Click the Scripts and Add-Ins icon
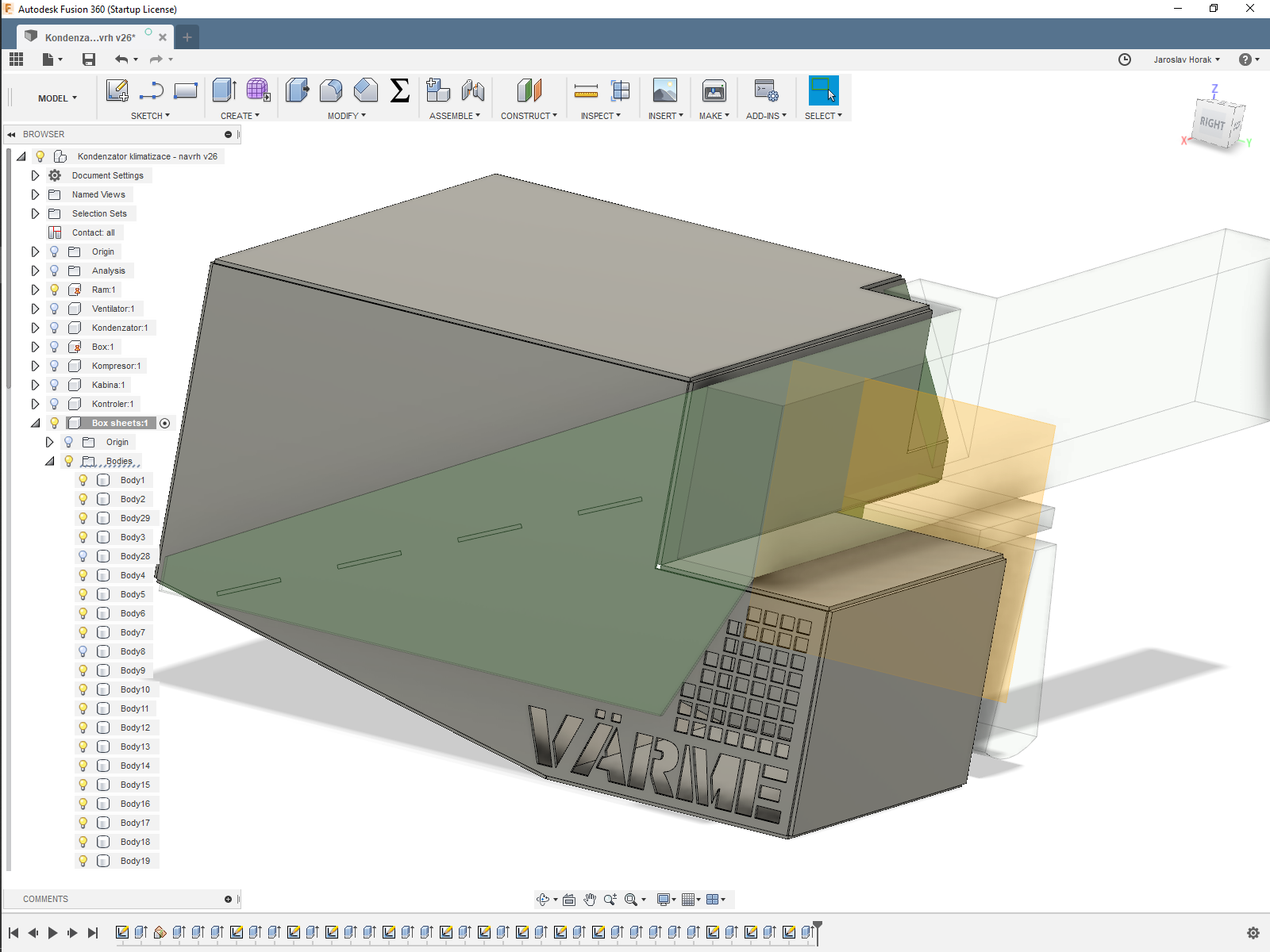1270x952 pixels. click(x=766, y=90)
